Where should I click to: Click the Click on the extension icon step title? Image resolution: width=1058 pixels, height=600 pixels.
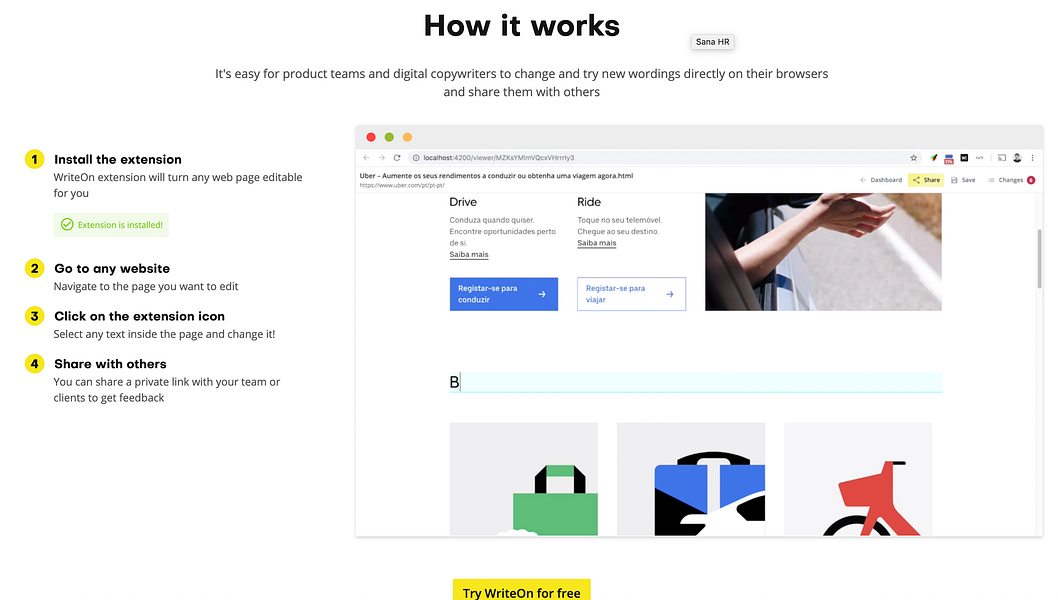click(140, 317)
